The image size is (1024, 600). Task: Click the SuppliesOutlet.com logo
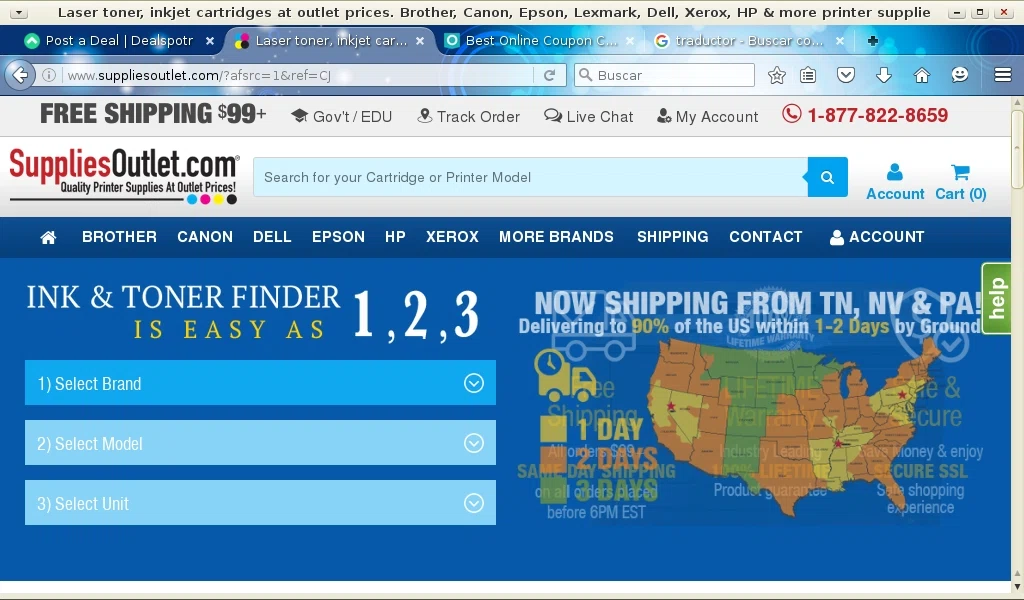click(x=124, y=176)
